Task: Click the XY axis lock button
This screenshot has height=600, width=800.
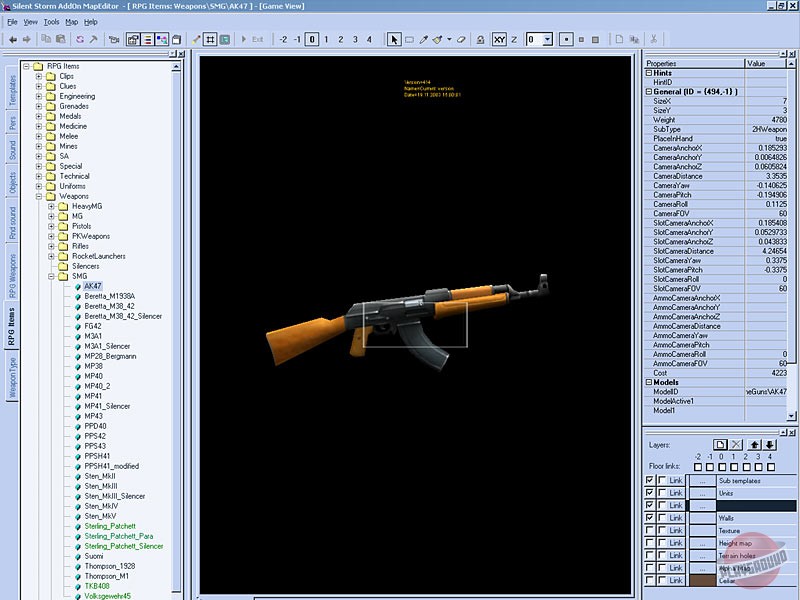Action: point(499,39)
